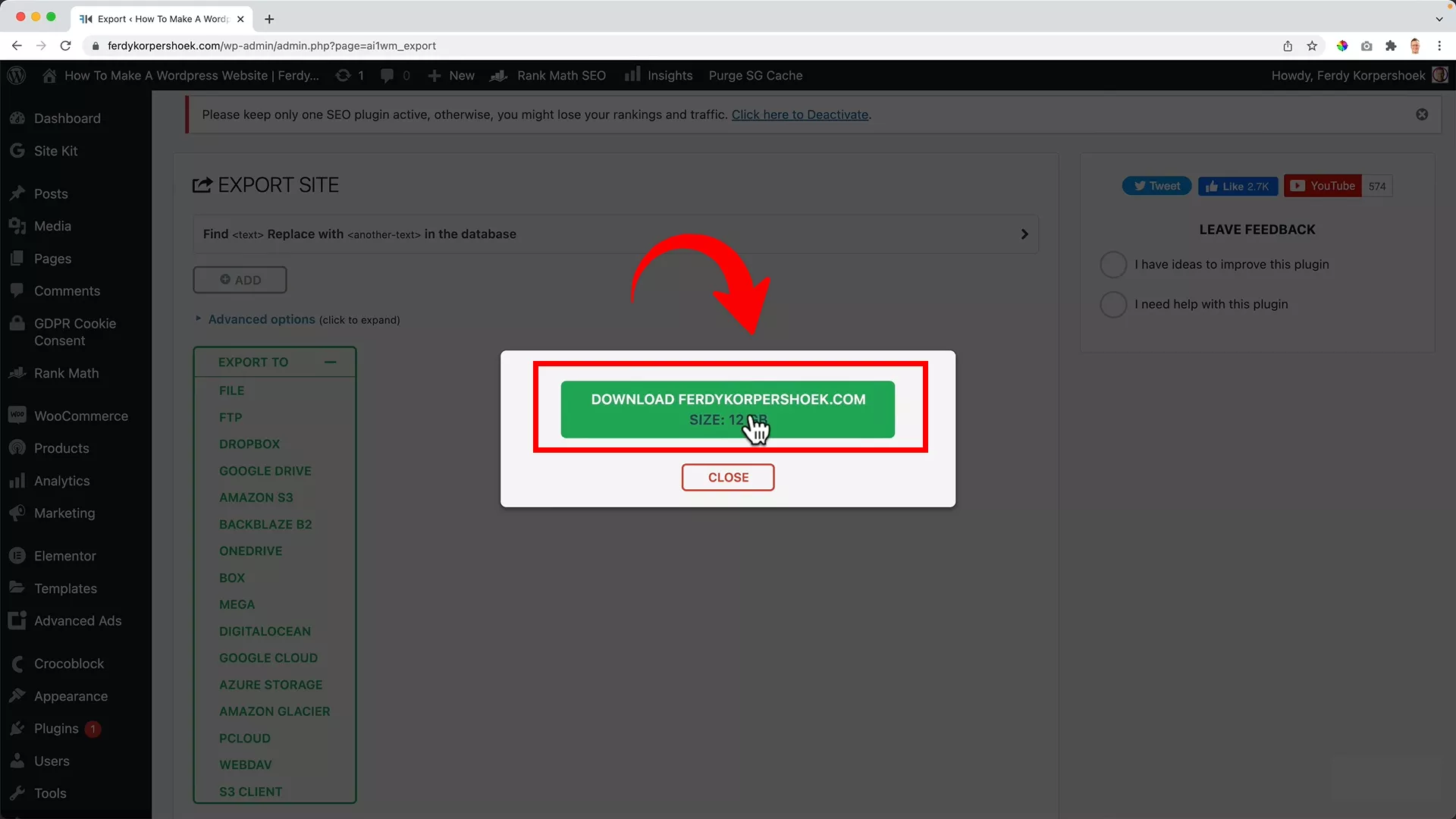Choose PCLOUD export option
The image size is (1456, 819).
(245, 738)
